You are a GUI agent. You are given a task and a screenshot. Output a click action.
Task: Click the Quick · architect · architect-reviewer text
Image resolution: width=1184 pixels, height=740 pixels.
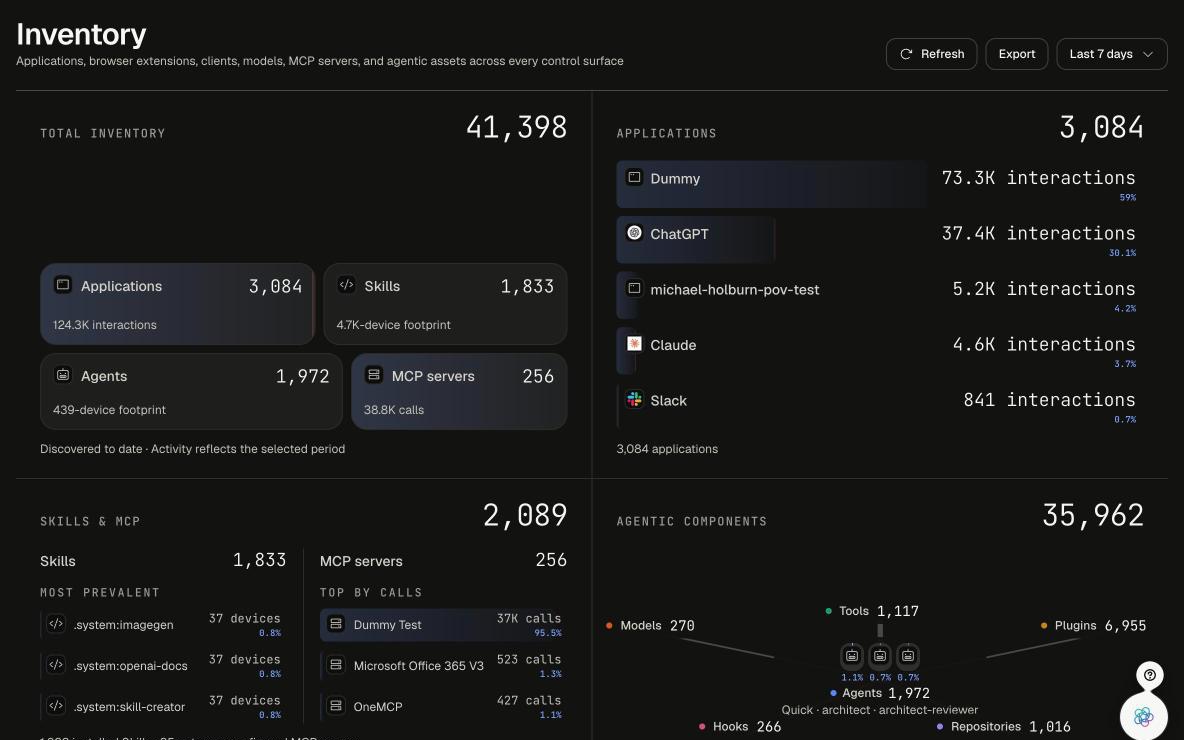tap(880, 710)
